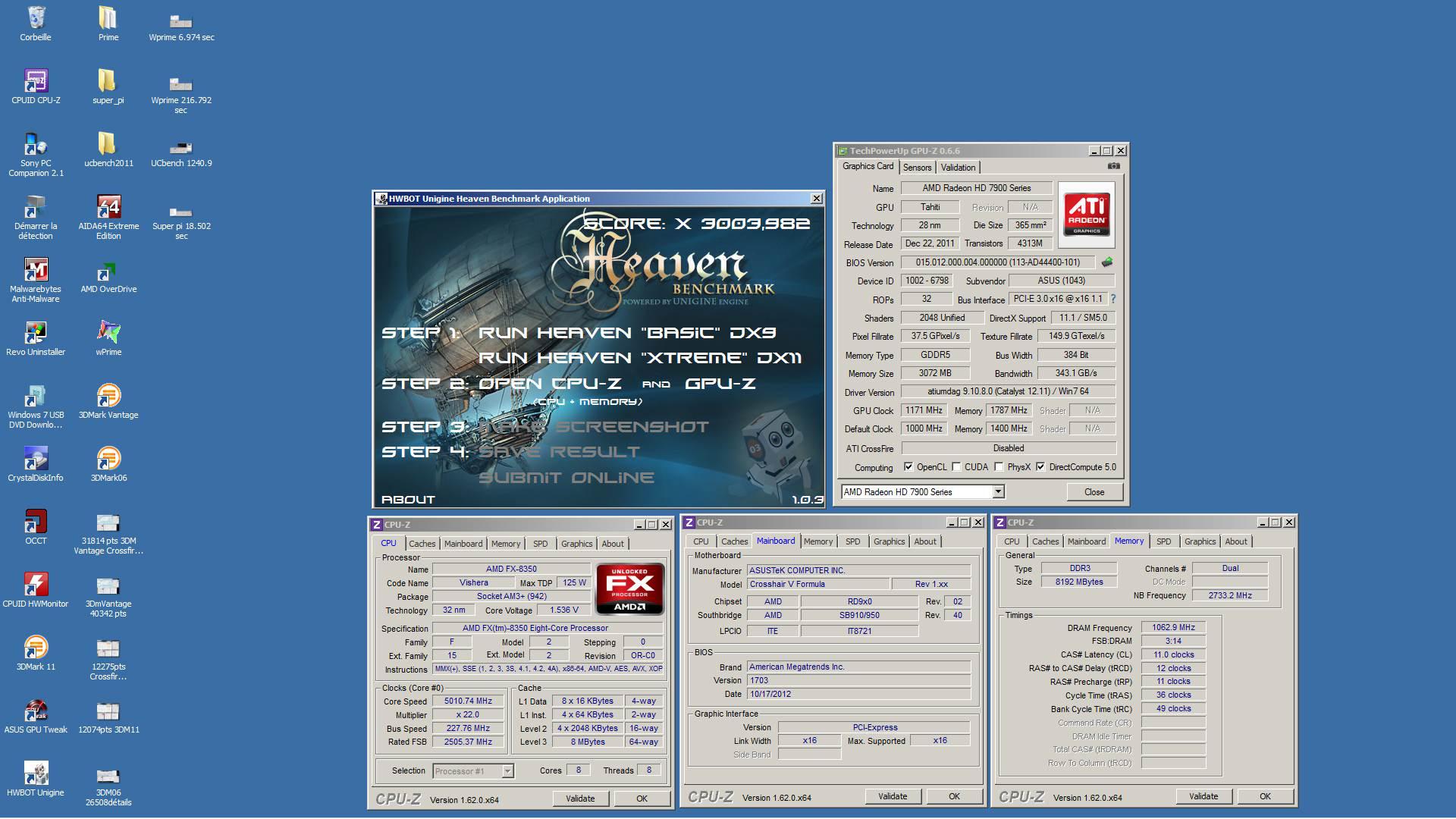Screen dimensions: 1456x819
Task: Switch to Validation tab in GPU-Z
Action: pyautogui.click(x=958, y=168)
